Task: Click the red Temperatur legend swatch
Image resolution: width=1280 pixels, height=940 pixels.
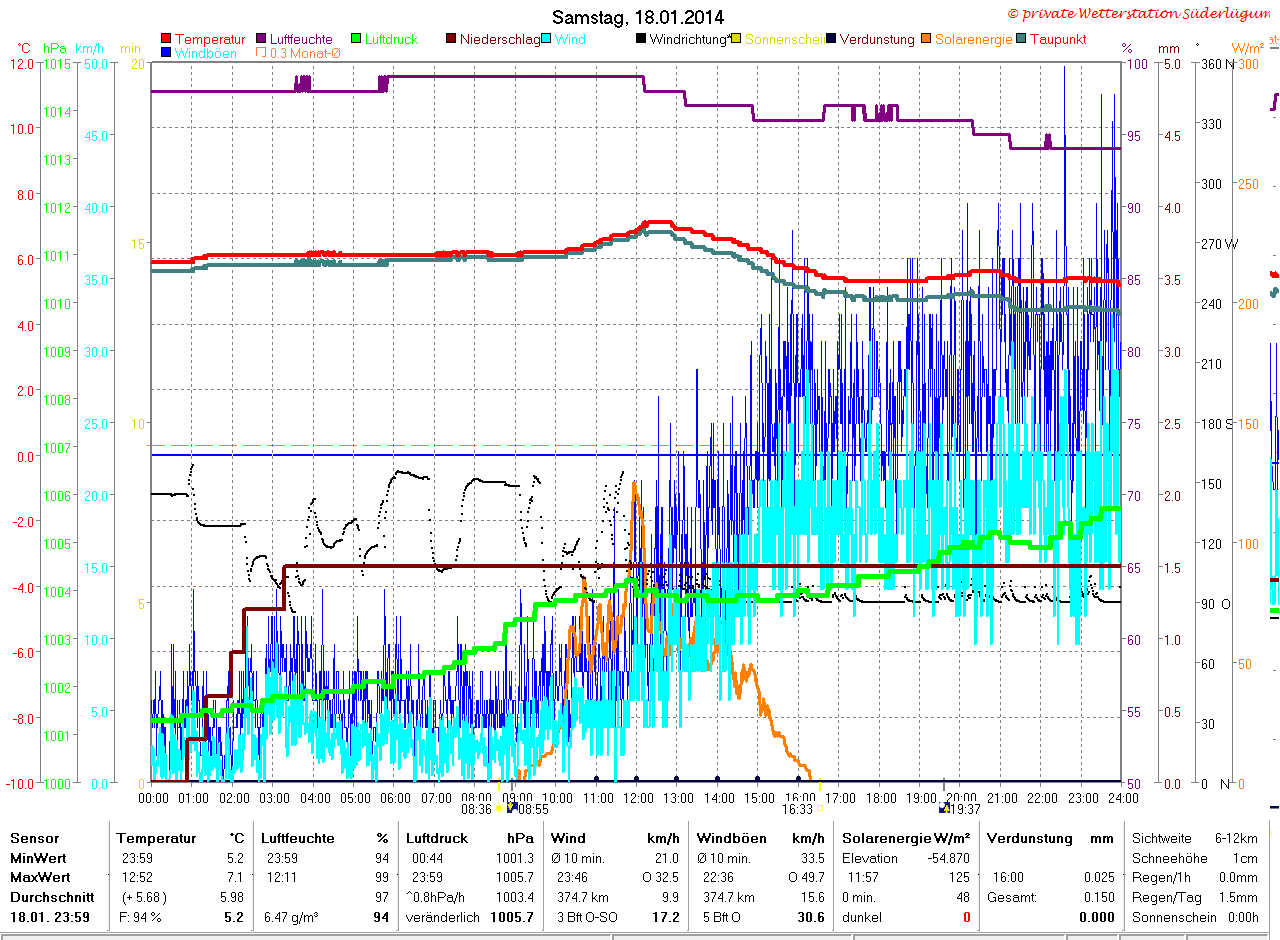Action: [x=166, y=39]
